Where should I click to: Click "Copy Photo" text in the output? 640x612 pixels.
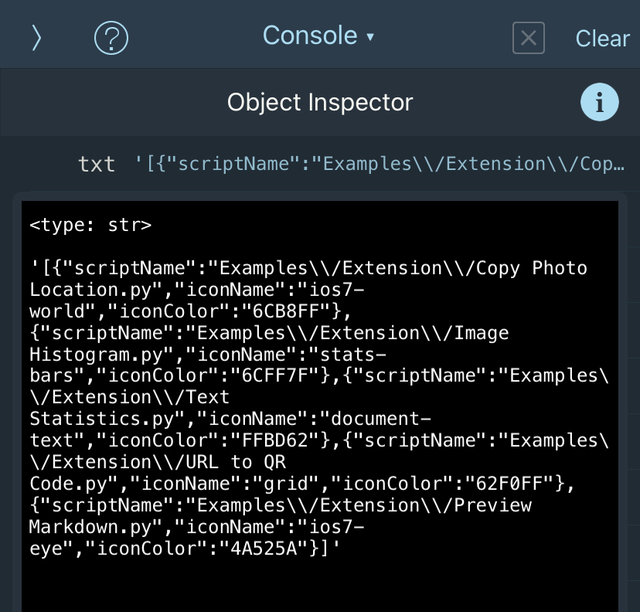pyautogui.click(x=531, y=268)
